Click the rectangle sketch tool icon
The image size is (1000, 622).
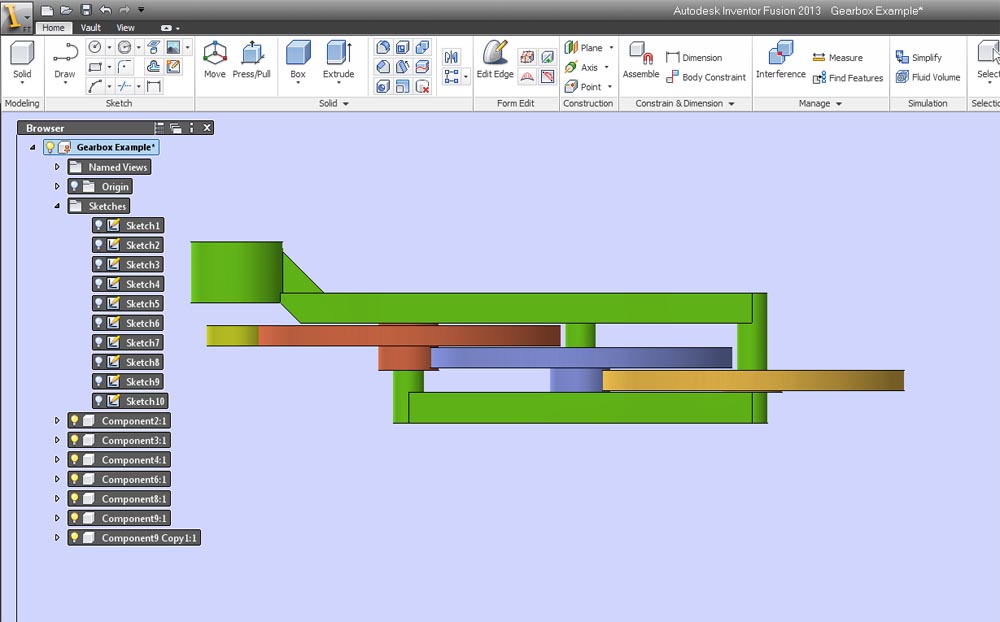(95, 67)
